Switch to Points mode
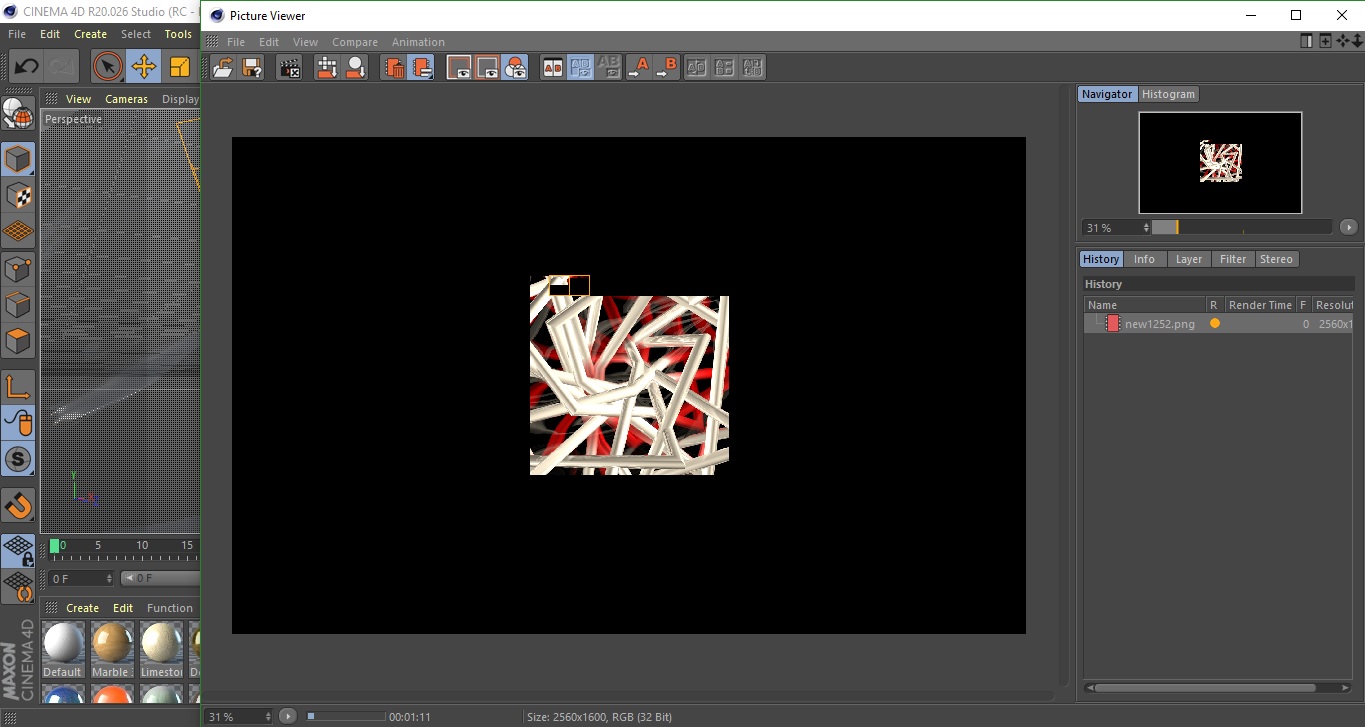The height and width of the screenshot is (727, 1365). coord(17,268)
